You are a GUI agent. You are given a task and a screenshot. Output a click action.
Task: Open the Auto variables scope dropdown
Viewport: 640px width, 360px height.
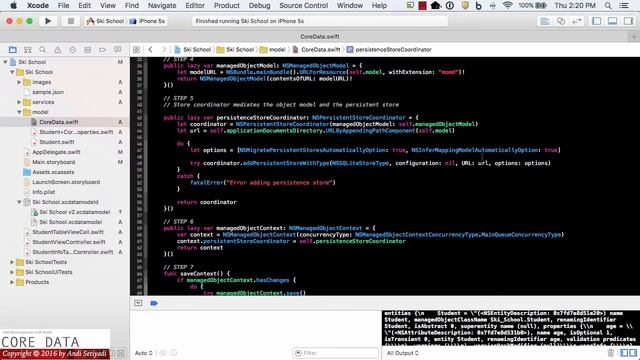click(144, 353)
